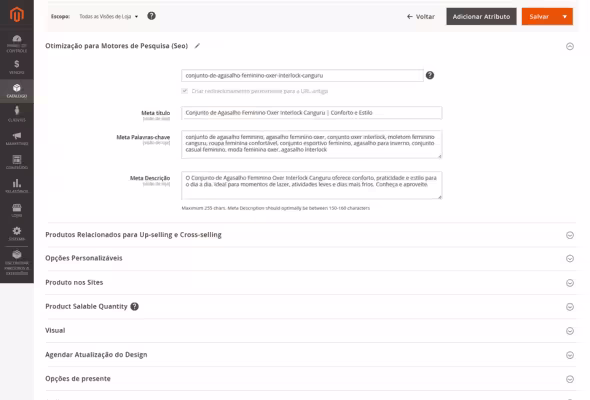The image size is (590, 400).
Task: Click into the Meta Palavras-chave textarea
Action: pos(312,144)
